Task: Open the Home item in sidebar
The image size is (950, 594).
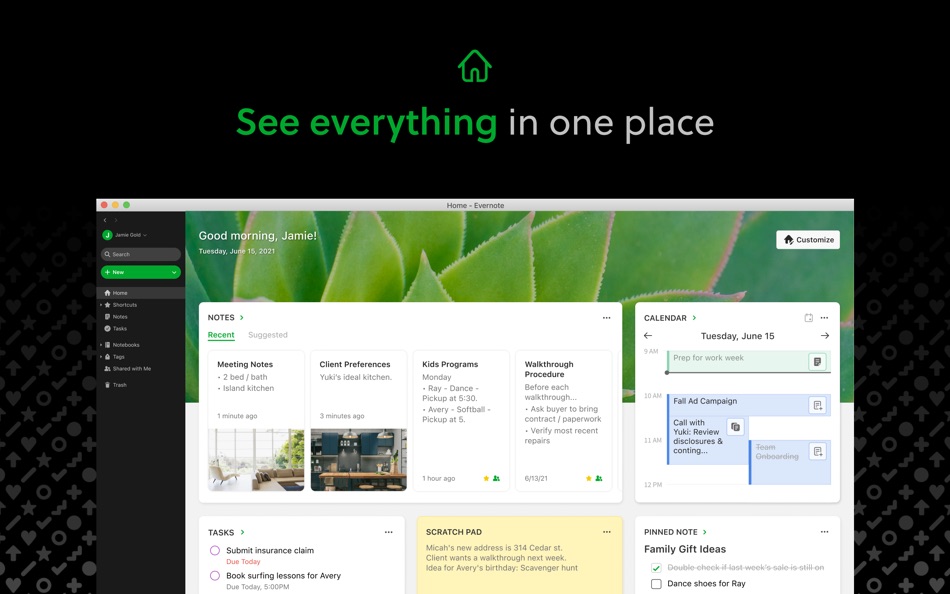Action: [x=141, y=293]
